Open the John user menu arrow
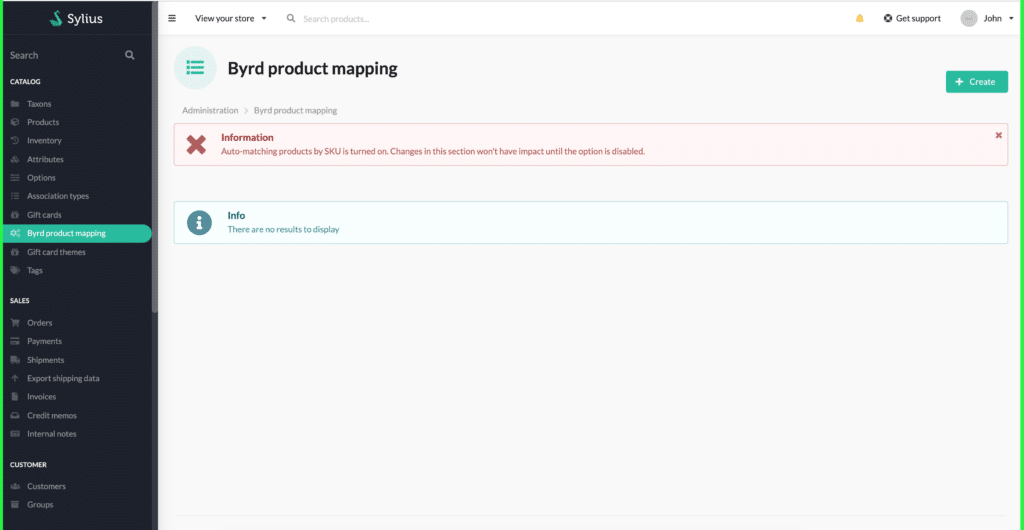This screenshot has height=530, width=1024. click(1011, 19)
